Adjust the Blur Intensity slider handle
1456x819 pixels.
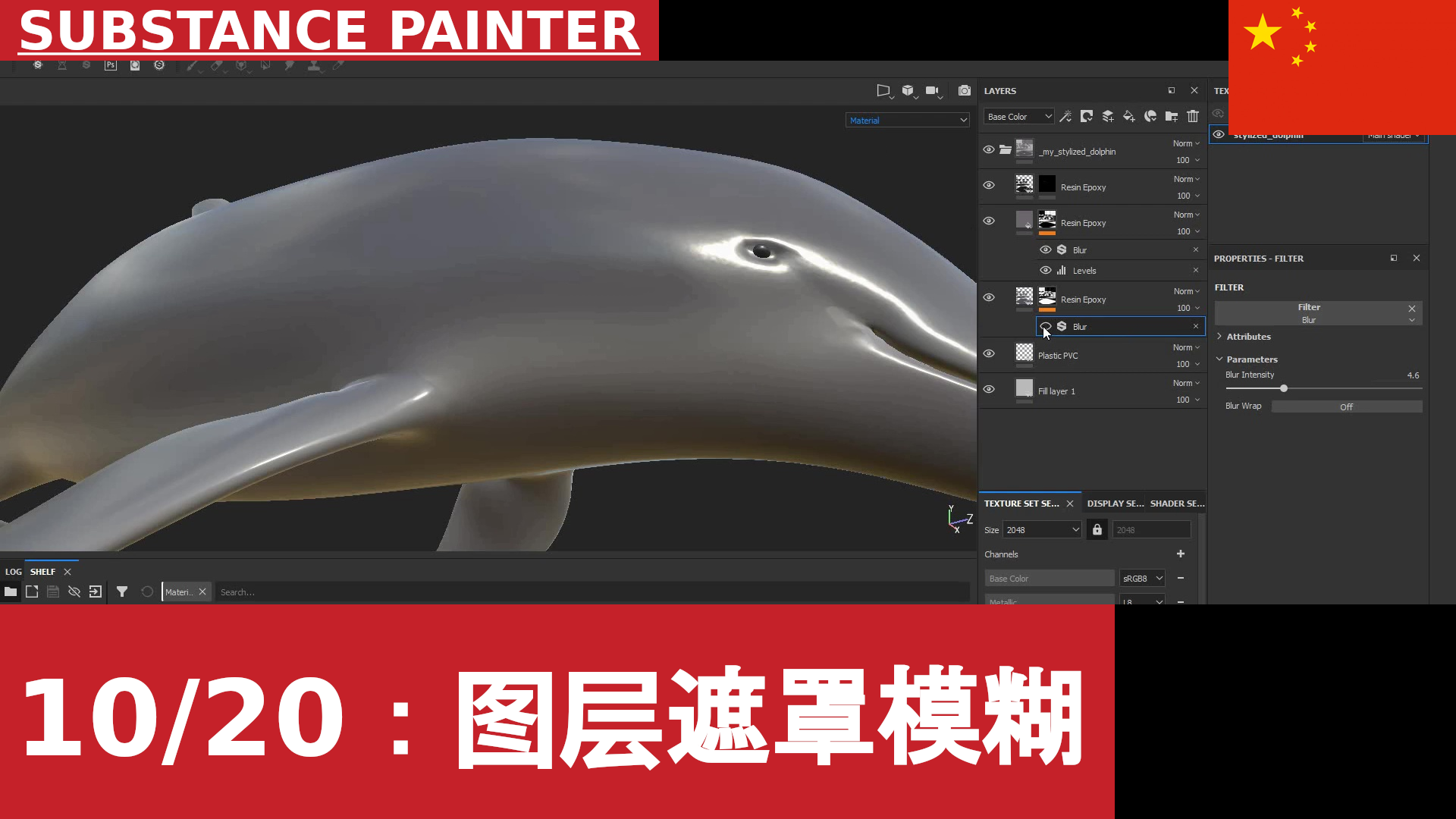pyautogui.click(x=1284, y=388)
